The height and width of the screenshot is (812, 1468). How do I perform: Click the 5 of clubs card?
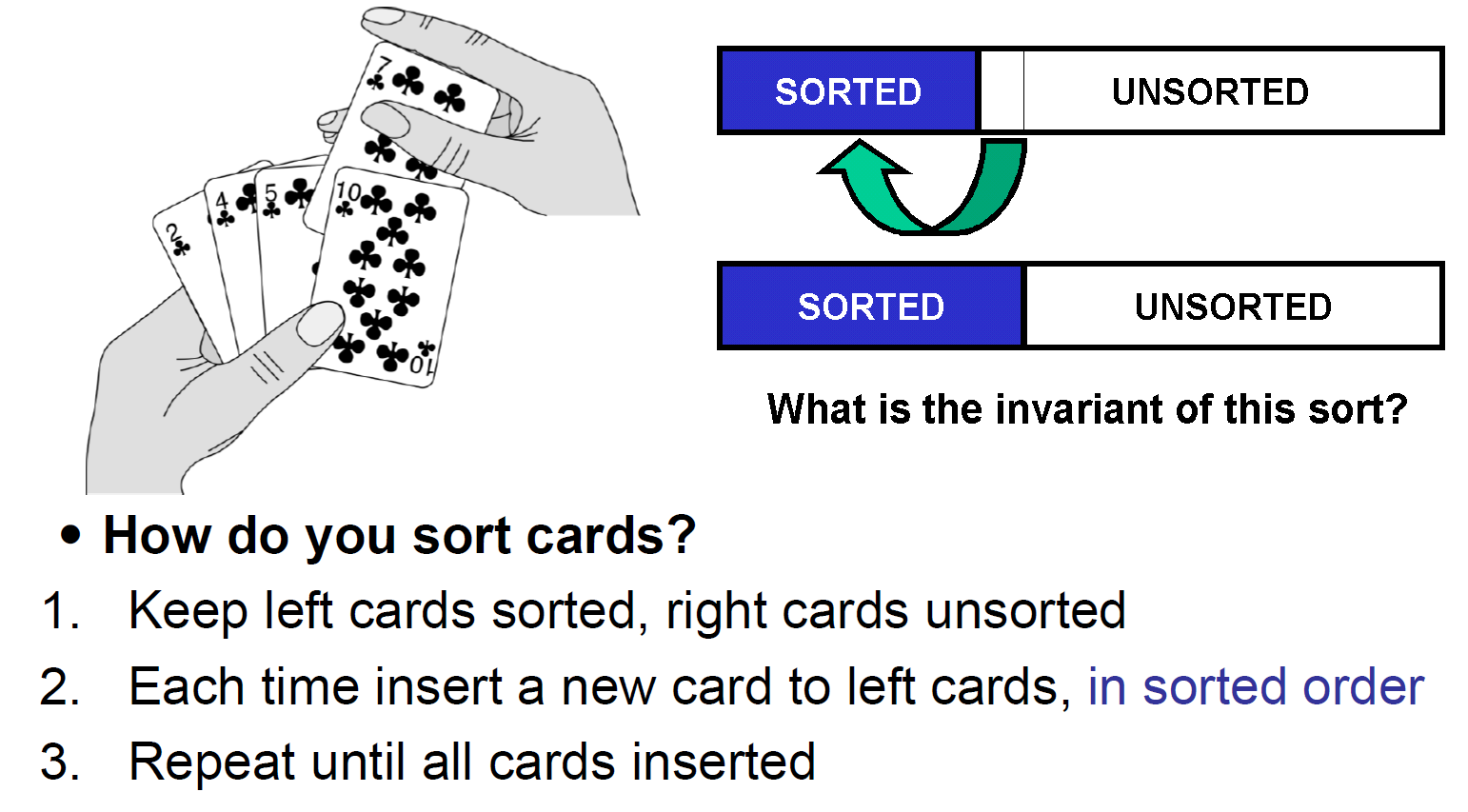point(281,219)
